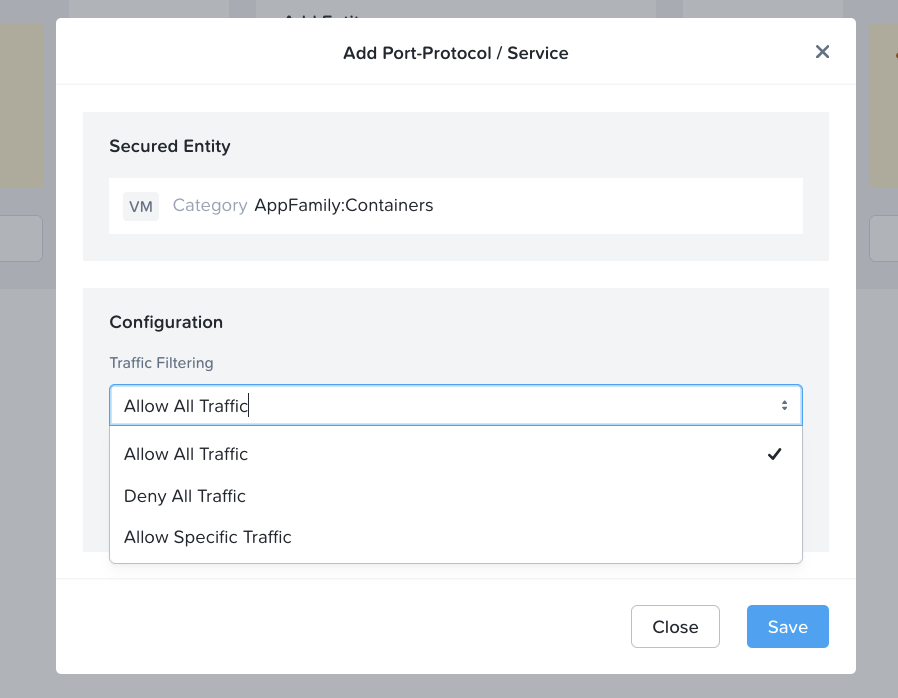Click the Configuration section heading

pos(166,322)
